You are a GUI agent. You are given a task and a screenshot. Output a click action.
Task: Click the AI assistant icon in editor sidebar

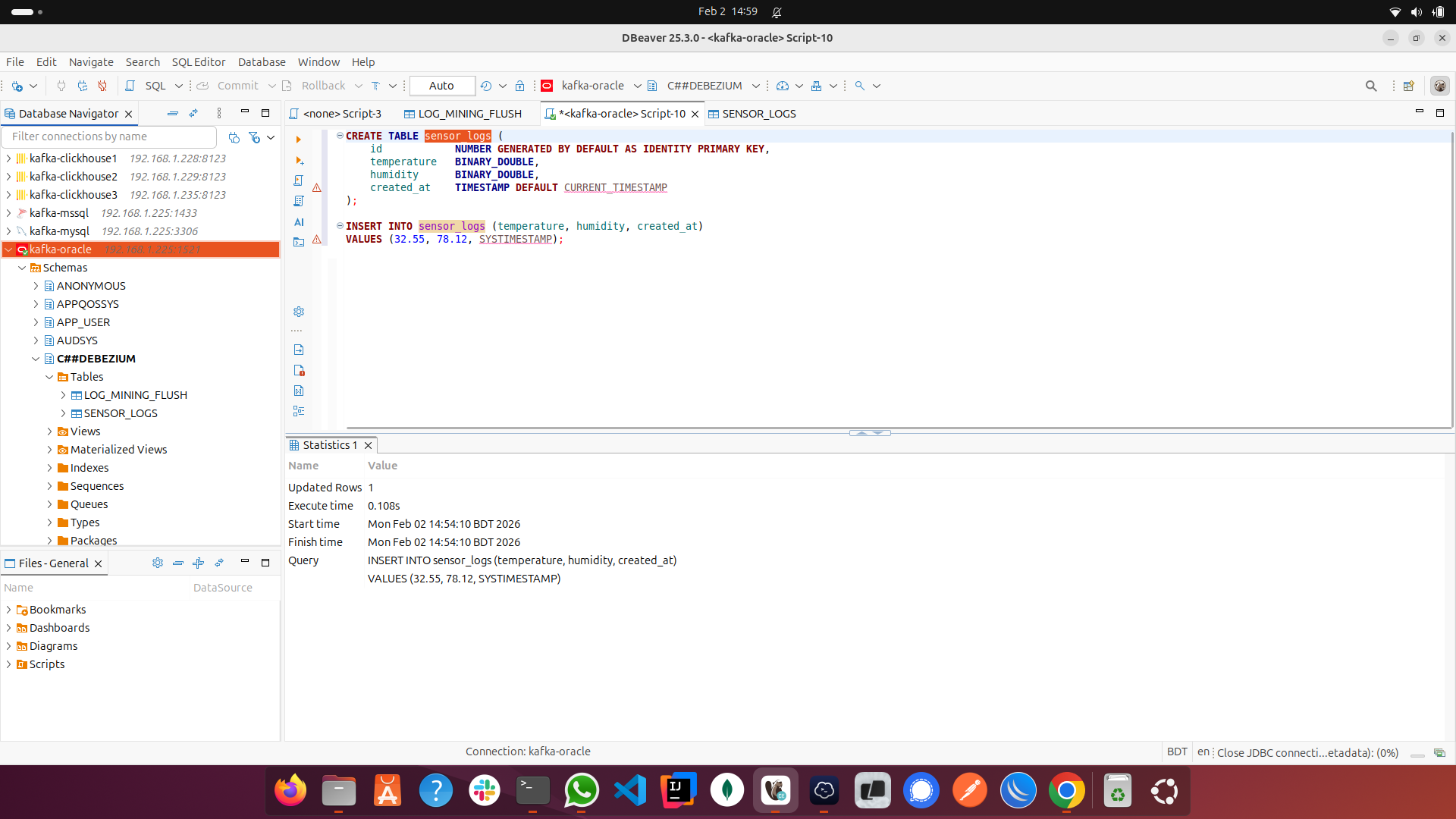(x=299, y=222)
